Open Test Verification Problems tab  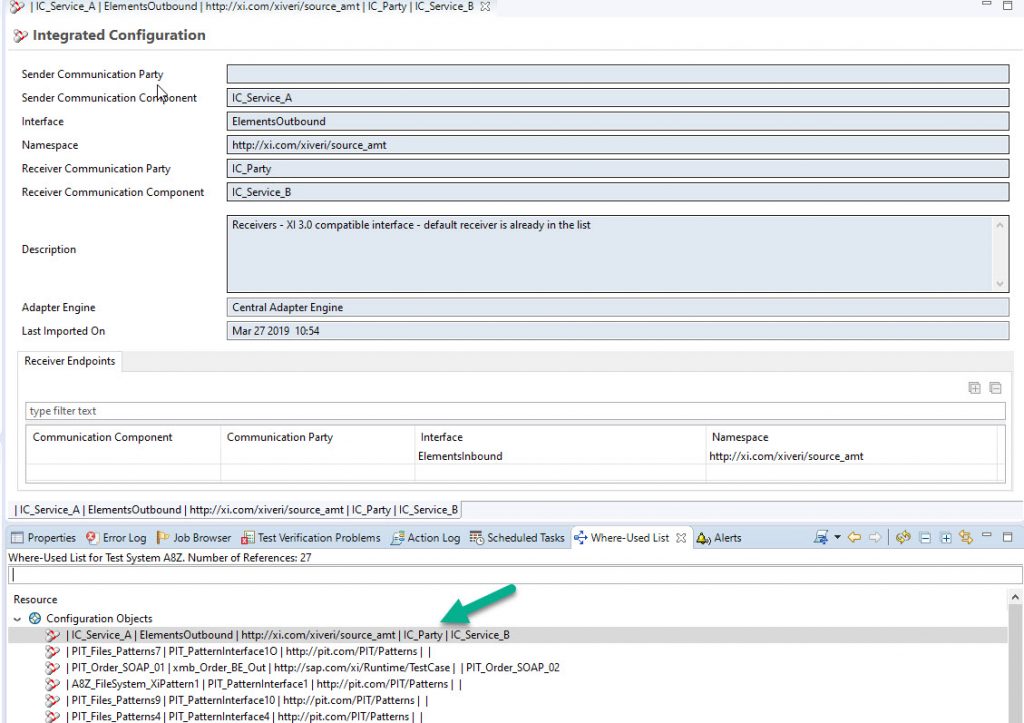point(311,538)
